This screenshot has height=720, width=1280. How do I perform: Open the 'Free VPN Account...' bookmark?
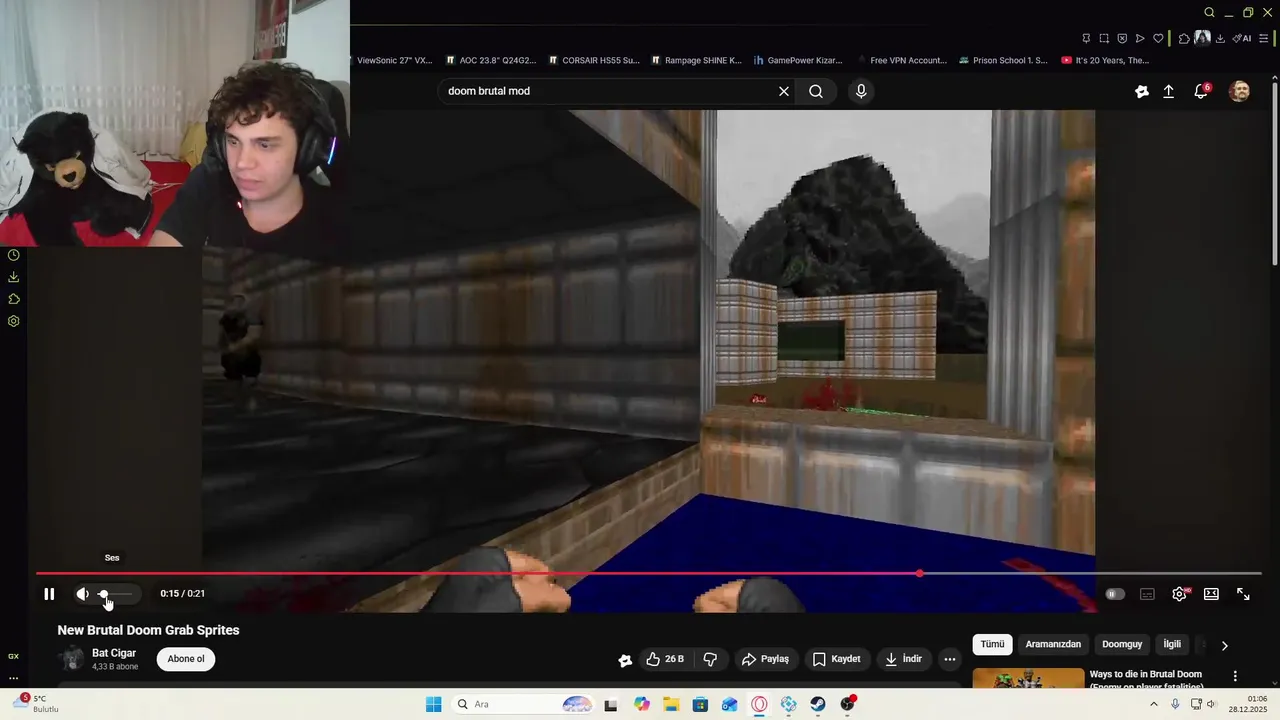901,60
